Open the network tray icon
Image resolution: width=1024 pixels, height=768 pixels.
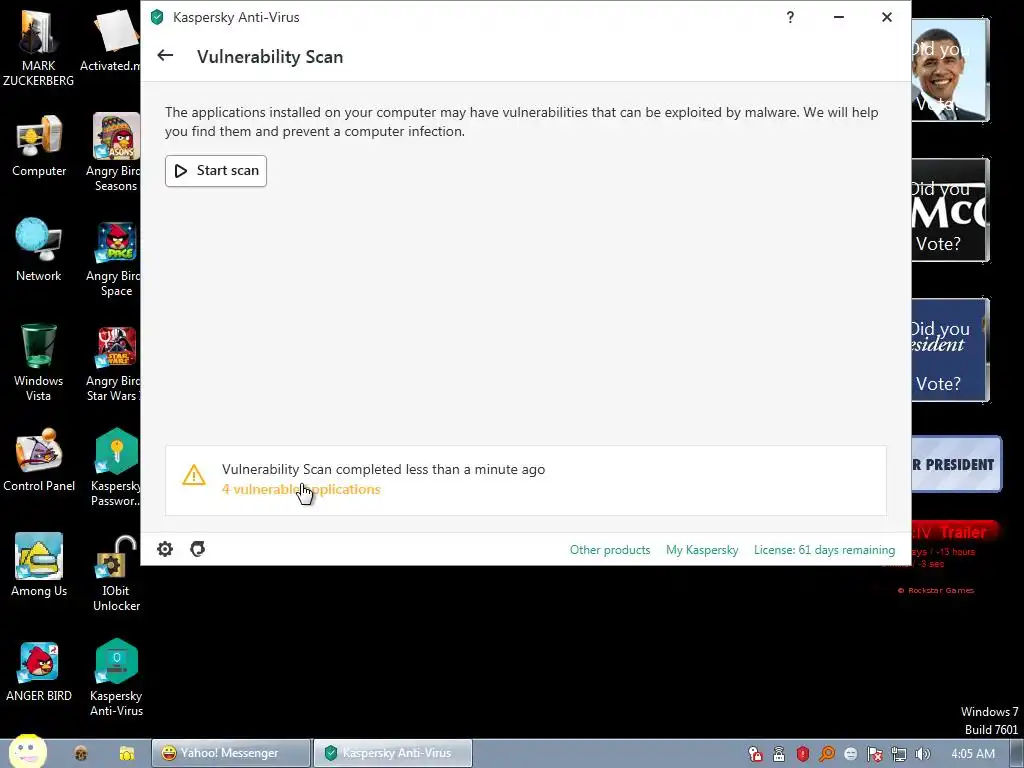click(x=899, y=754)
